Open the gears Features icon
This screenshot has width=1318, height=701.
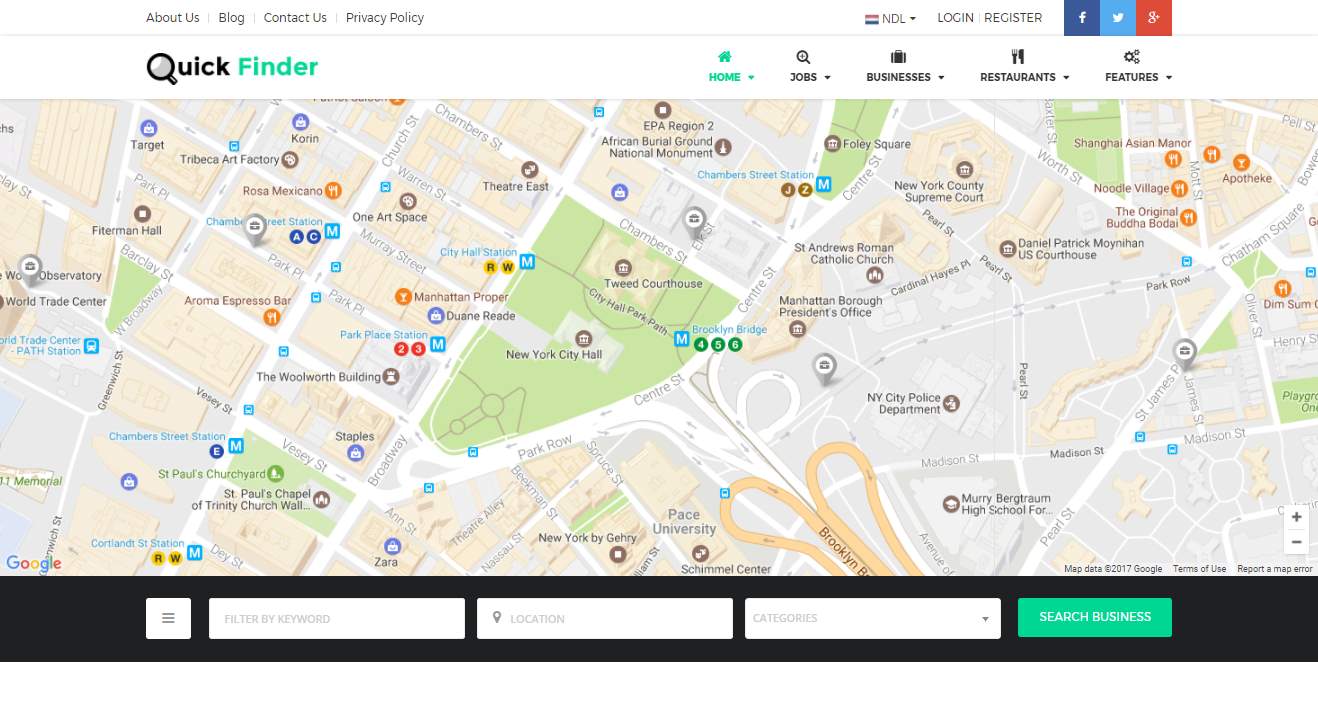tap(1131, 57)
